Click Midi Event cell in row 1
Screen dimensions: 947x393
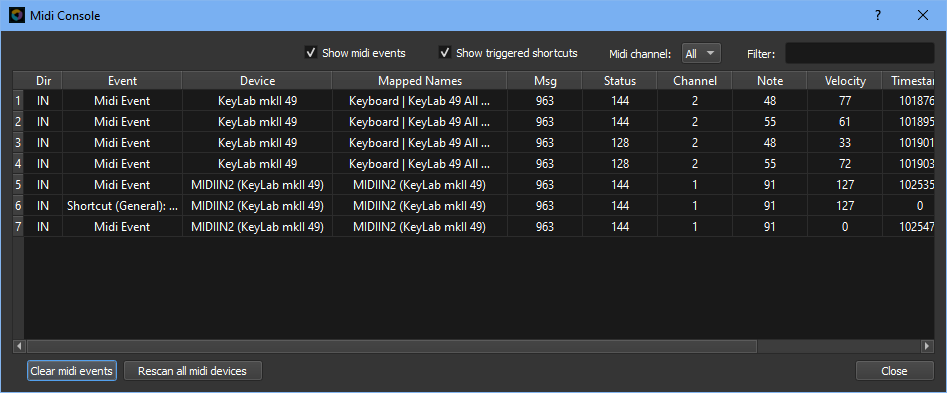[122, 101]
